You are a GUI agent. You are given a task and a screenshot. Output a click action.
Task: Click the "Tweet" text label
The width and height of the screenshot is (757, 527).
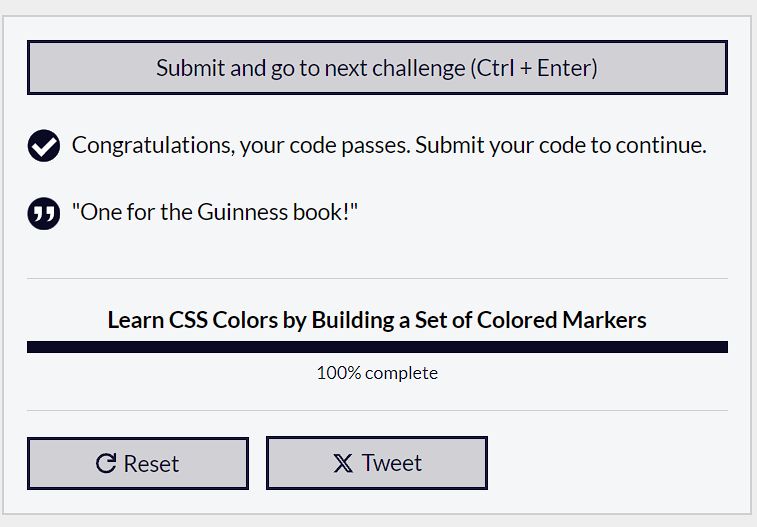pos(392,463)
